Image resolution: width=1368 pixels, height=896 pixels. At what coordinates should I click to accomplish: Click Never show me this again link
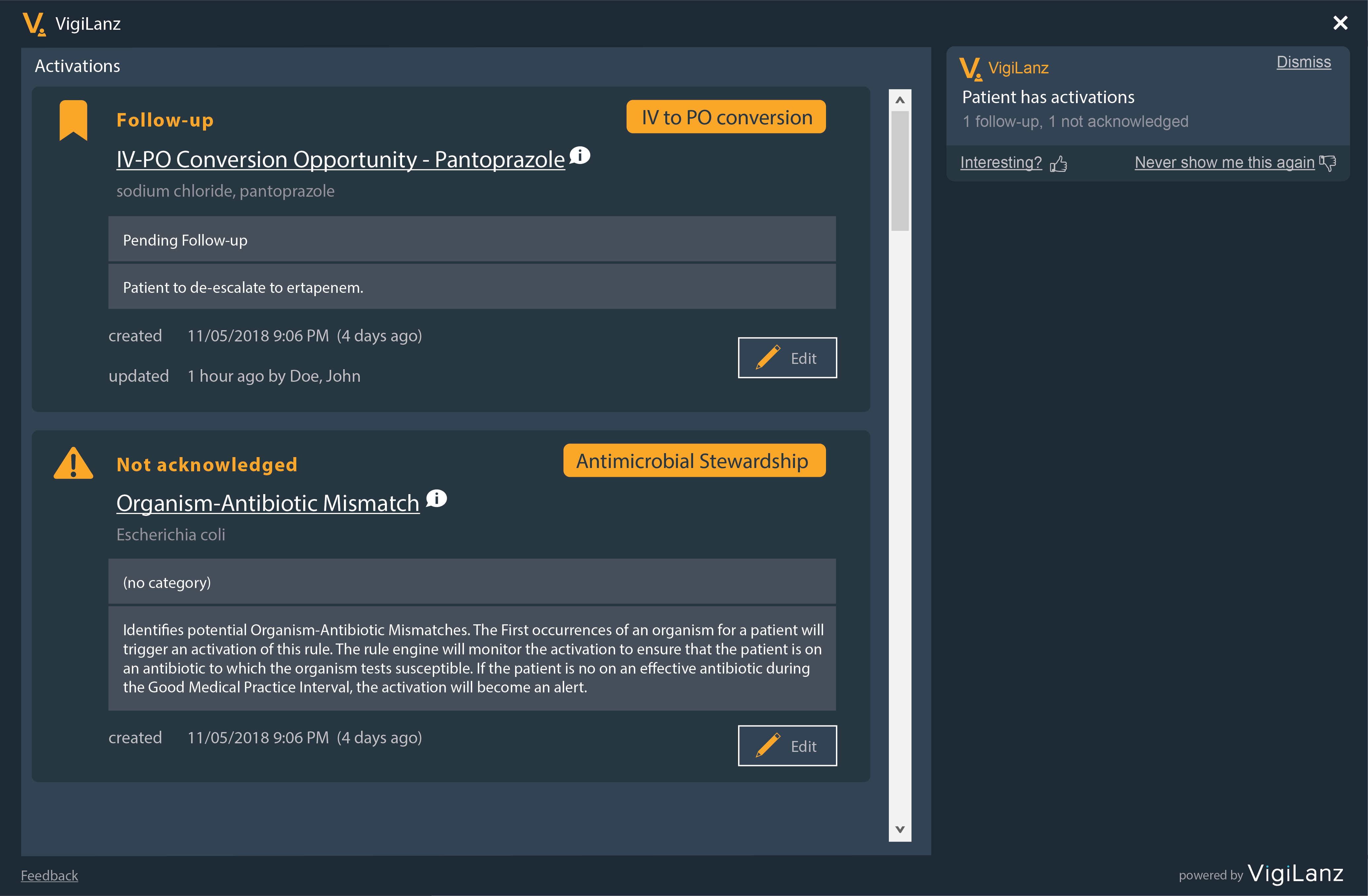tap(1224, 163)
